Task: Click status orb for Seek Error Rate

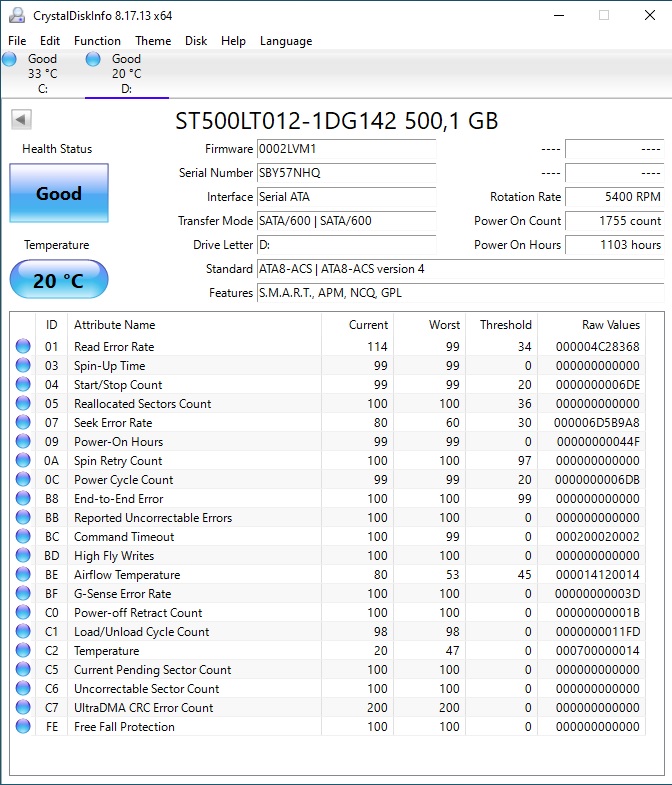Action: point(23,422)
